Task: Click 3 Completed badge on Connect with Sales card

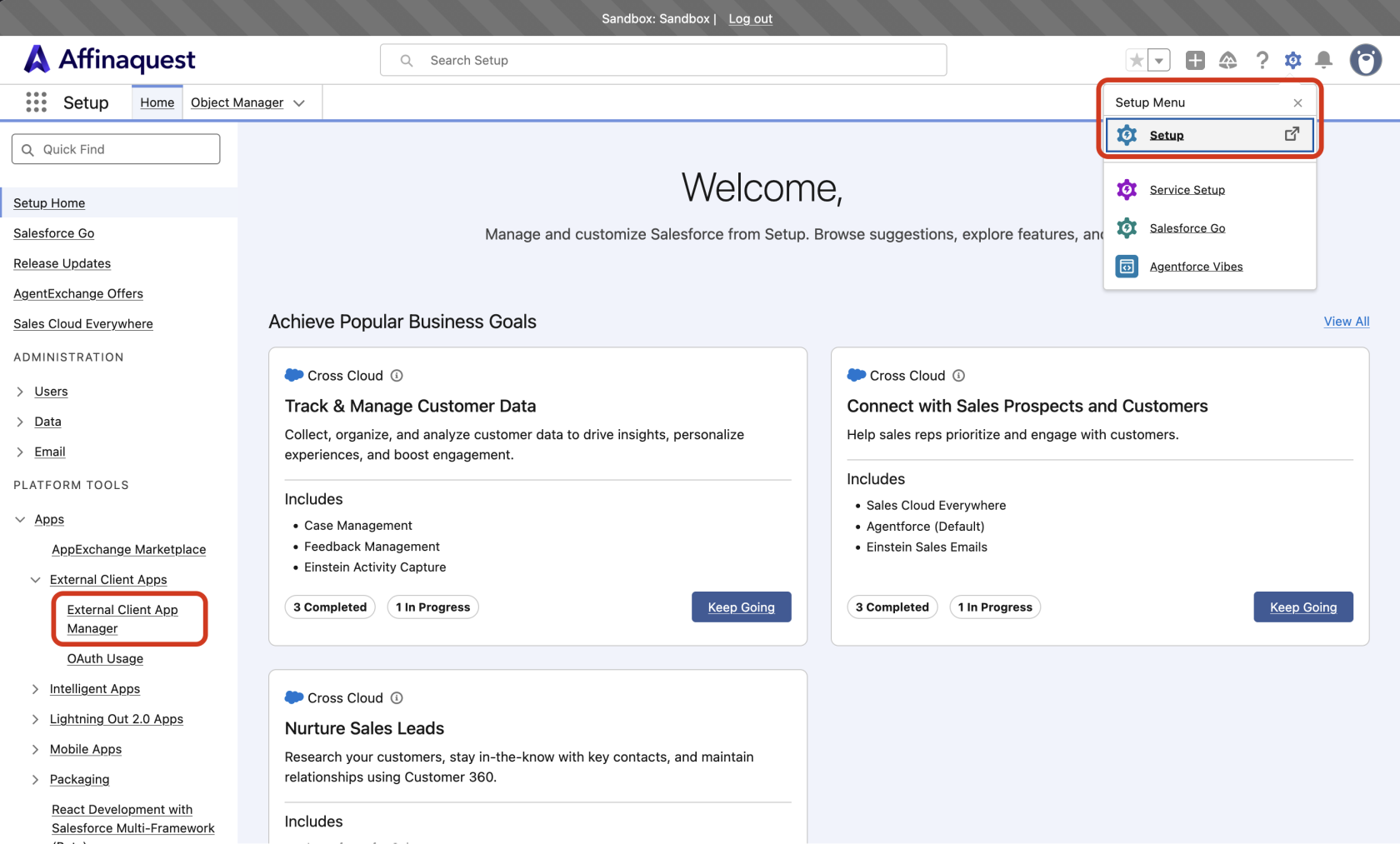Action: 892,607
